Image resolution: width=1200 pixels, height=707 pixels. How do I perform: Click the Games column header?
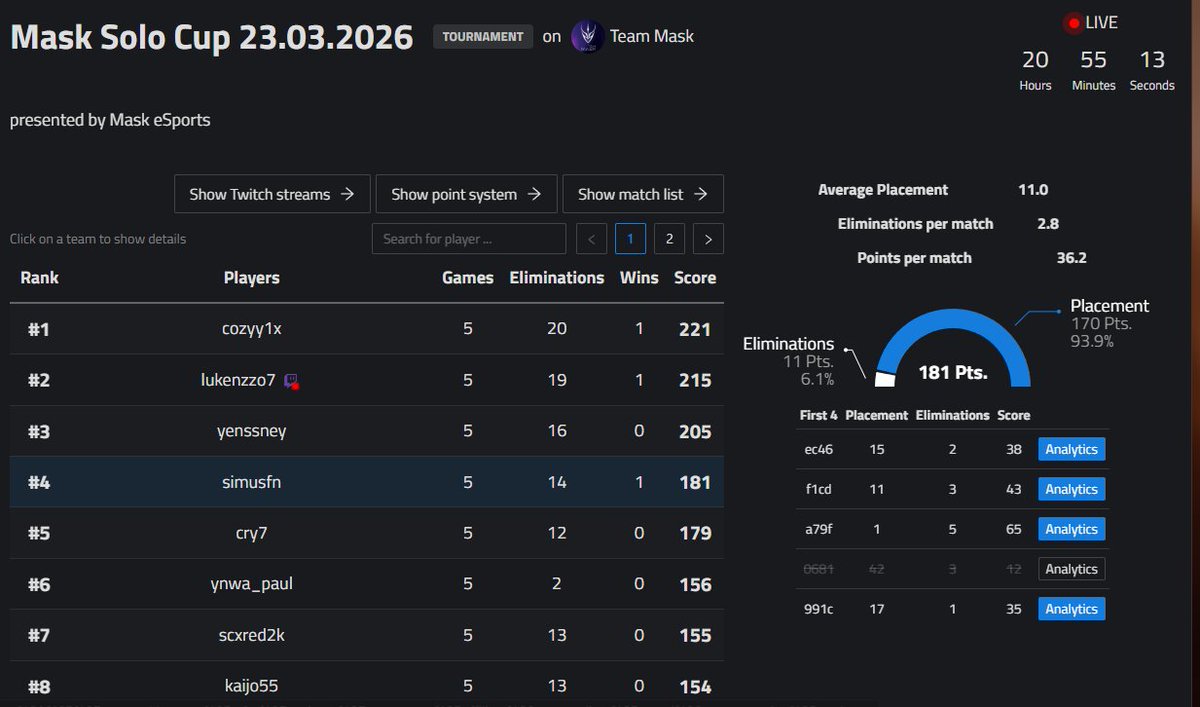468,278
